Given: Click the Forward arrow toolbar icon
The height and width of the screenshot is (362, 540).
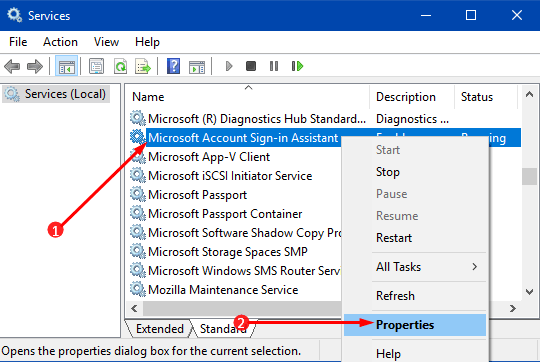Looking at the screenshot, I should click(x=35, y=66).
